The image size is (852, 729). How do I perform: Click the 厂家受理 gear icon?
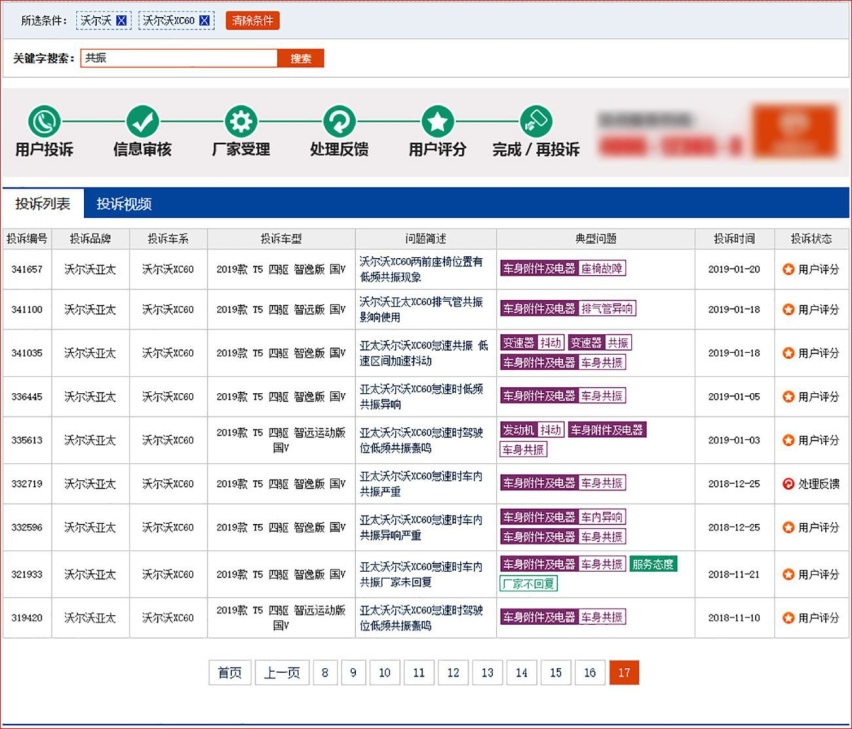tap(241, 121)
